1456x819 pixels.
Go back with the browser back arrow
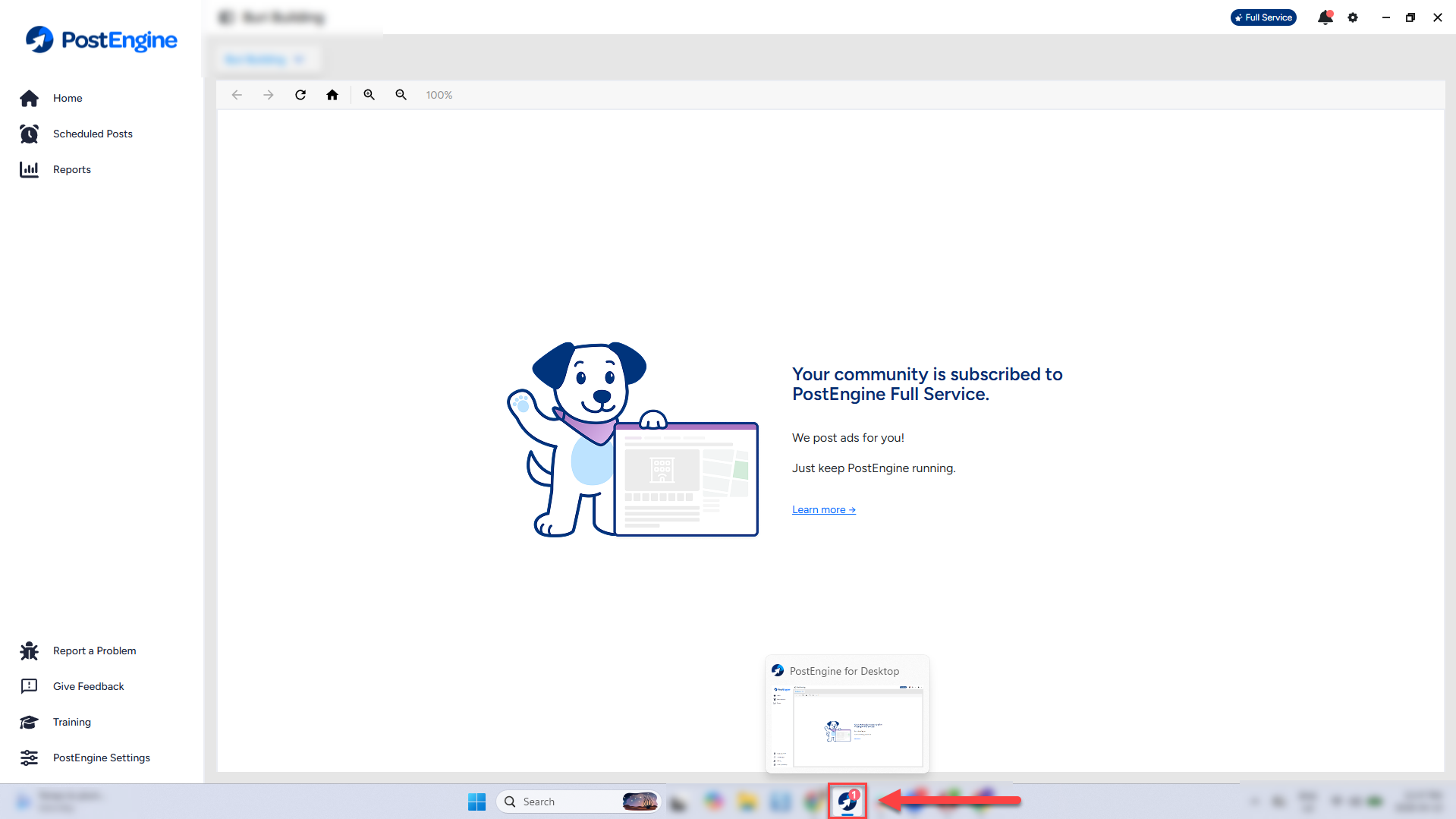pos(237,95)
